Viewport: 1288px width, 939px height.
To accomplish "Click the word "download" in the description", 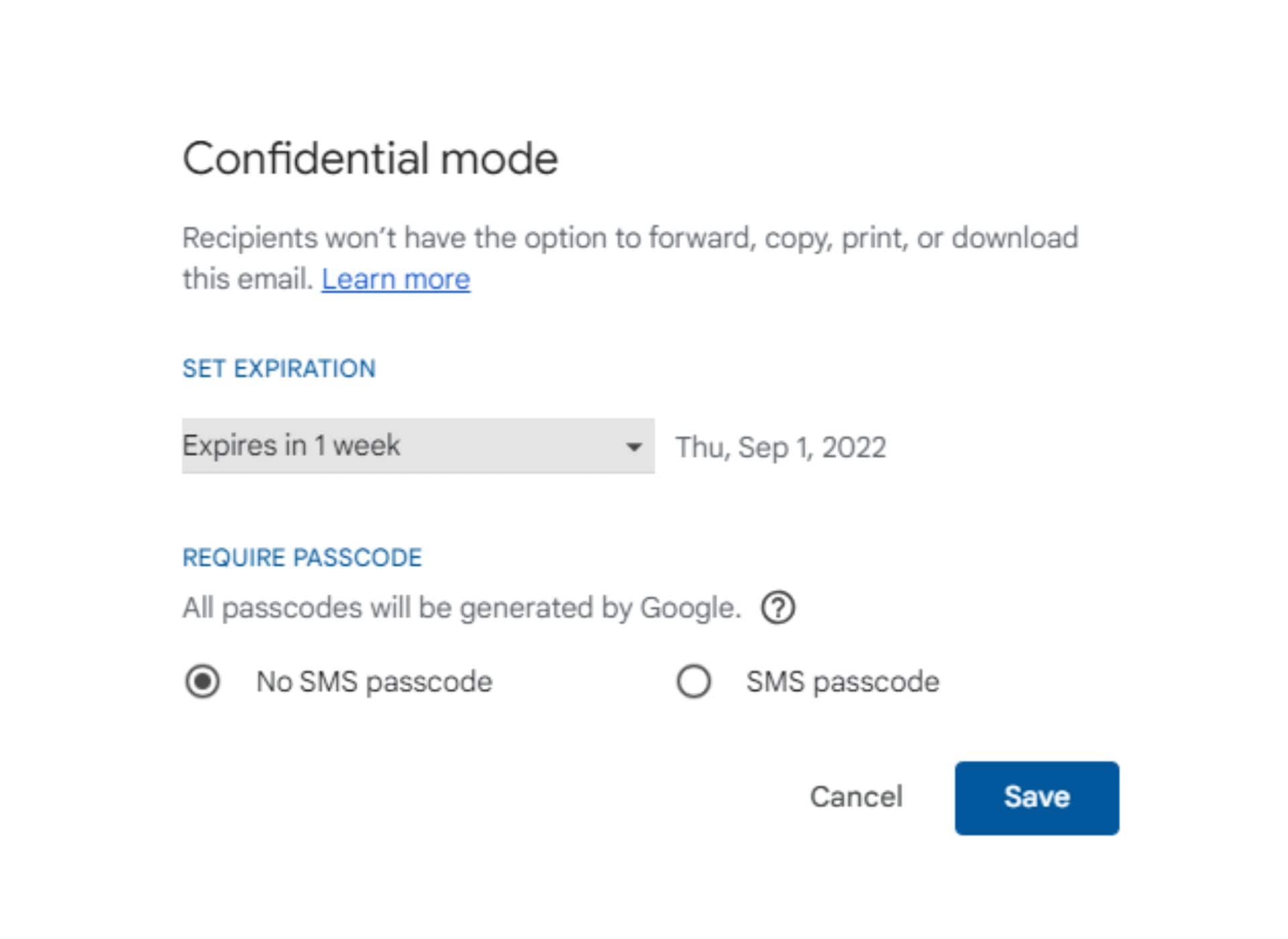I will tap(1014, 238).
